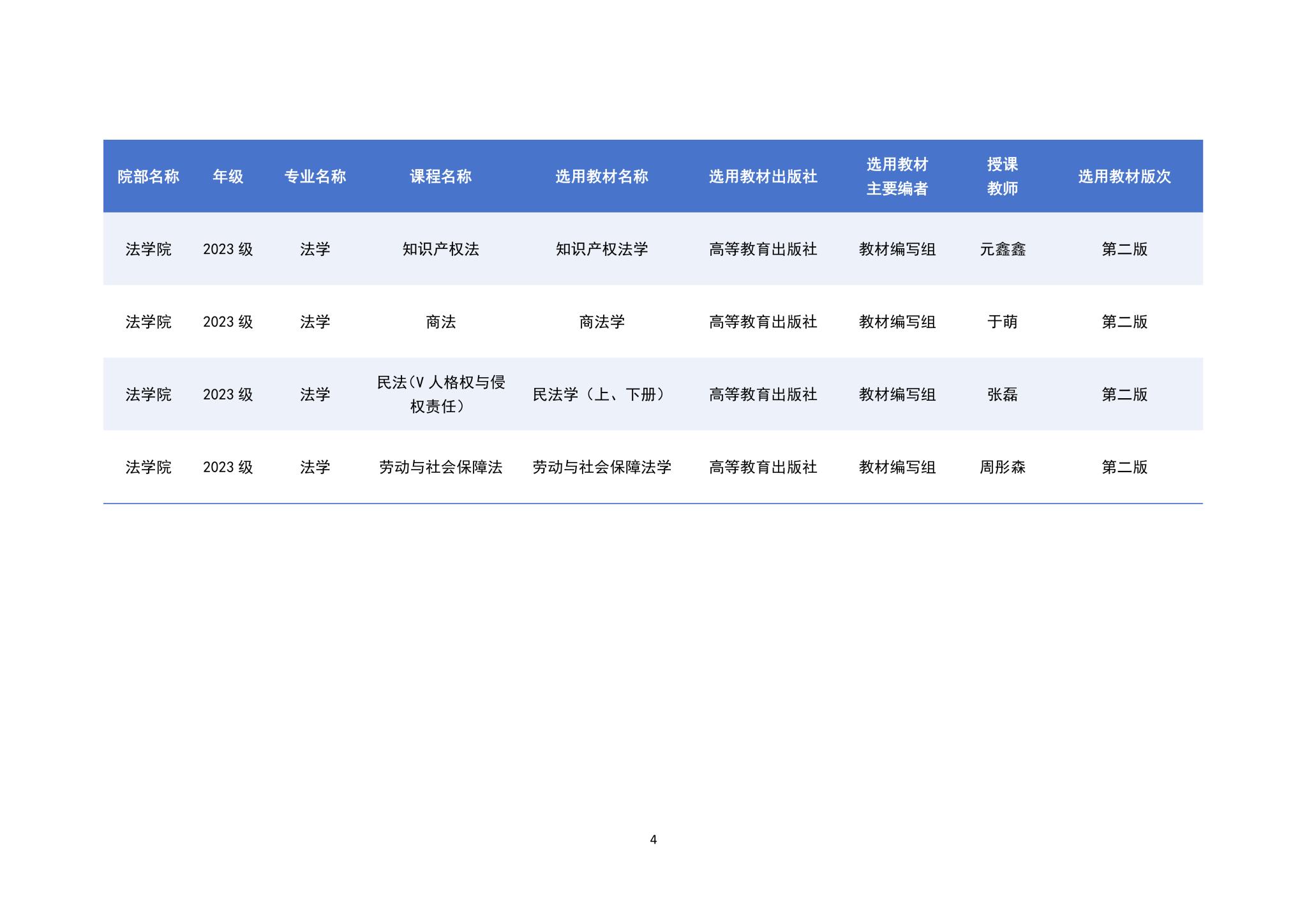Screen dimensions: 1307x924
Task: Click 第二版 in 周彤森 row
Action: coord(1124,468)
